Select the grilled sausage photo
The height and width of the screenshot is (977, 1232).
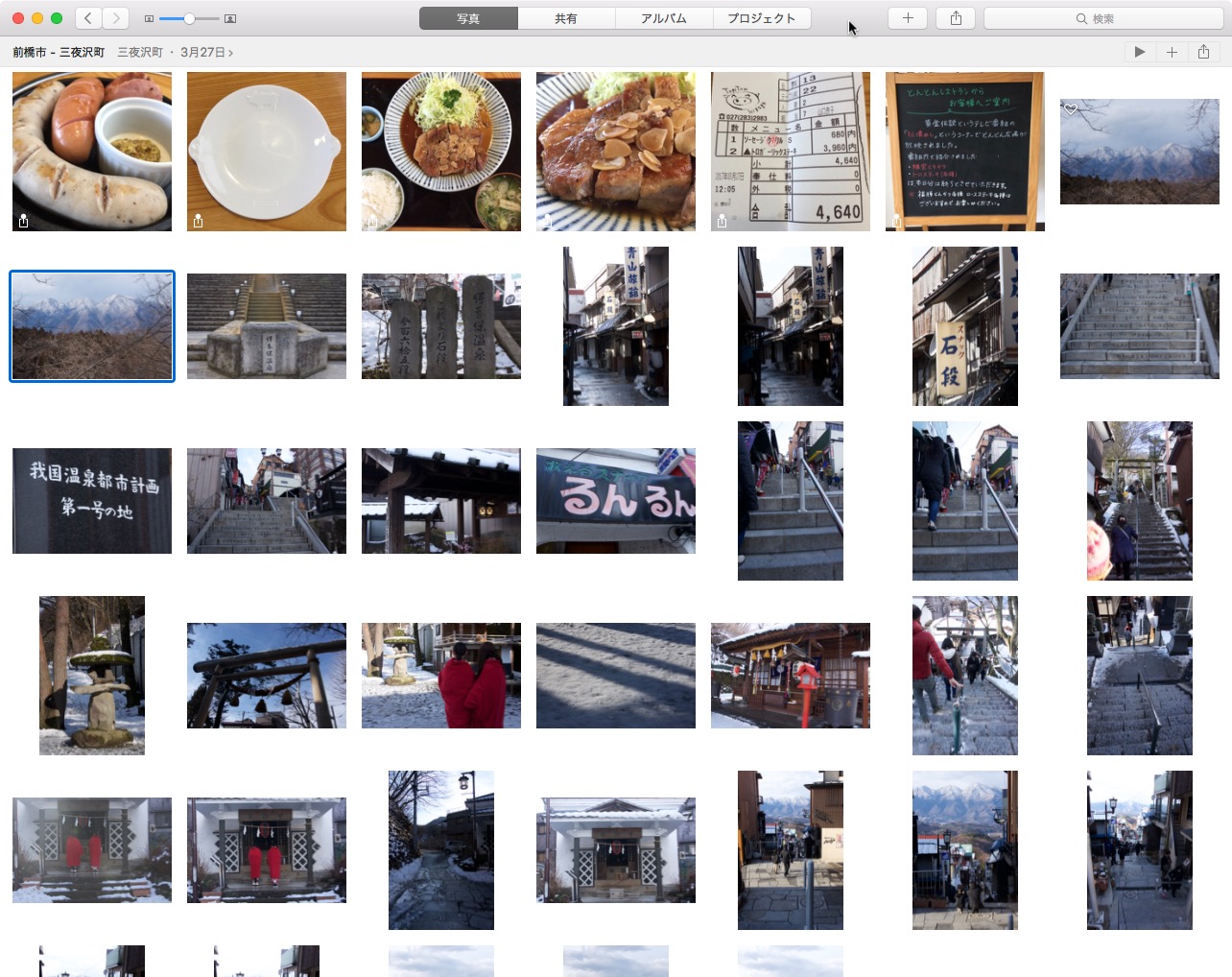click(92, 152)
